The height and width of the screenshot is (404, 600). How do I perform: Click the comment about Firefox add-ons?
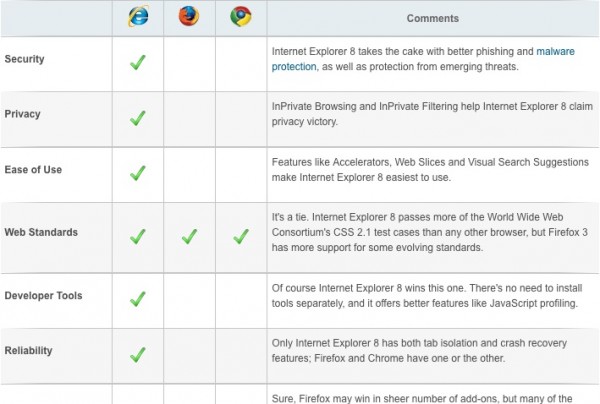pyautogui.click(x=422, y=398)
